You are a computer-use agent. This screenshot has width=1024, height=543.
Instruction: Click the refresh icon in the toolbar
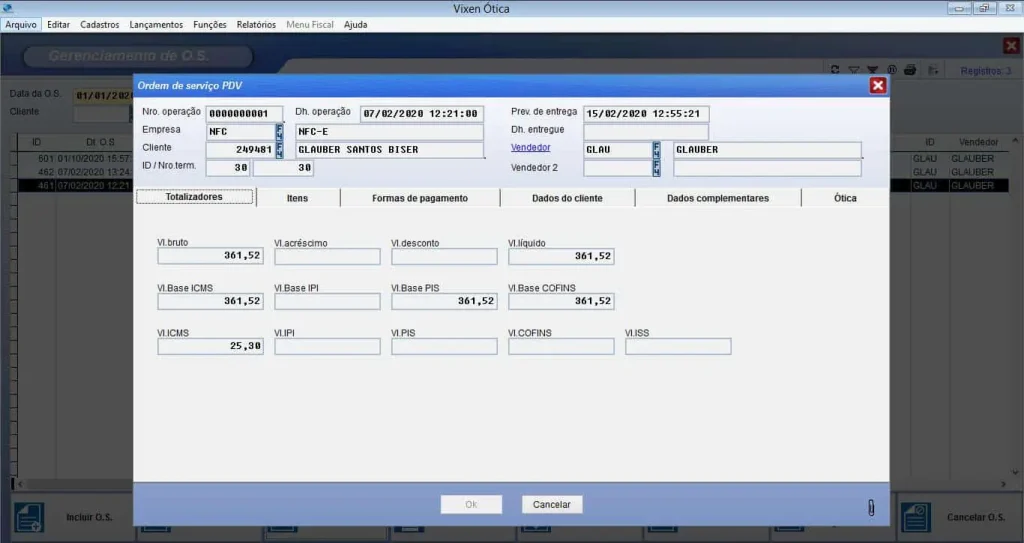point(835,70)
